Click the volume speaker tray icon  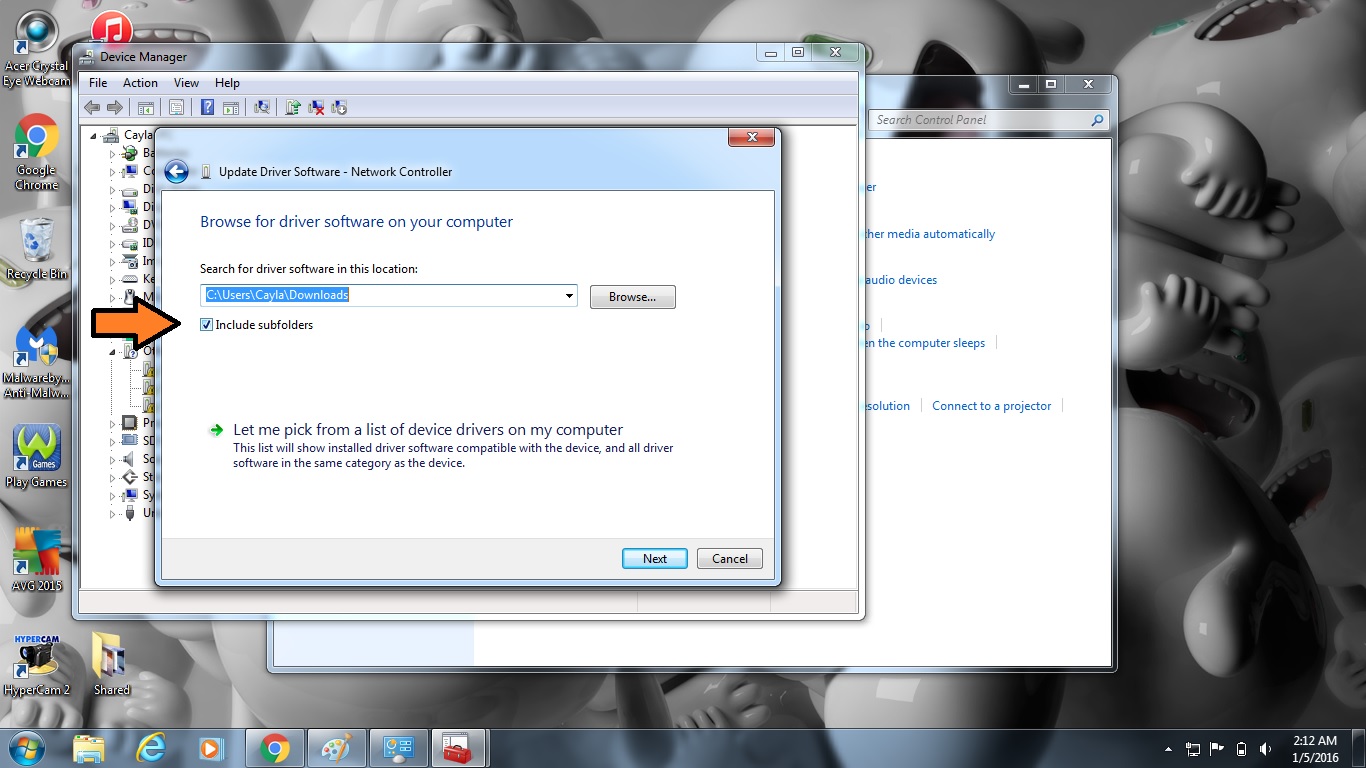click(x=1266, y=749)
